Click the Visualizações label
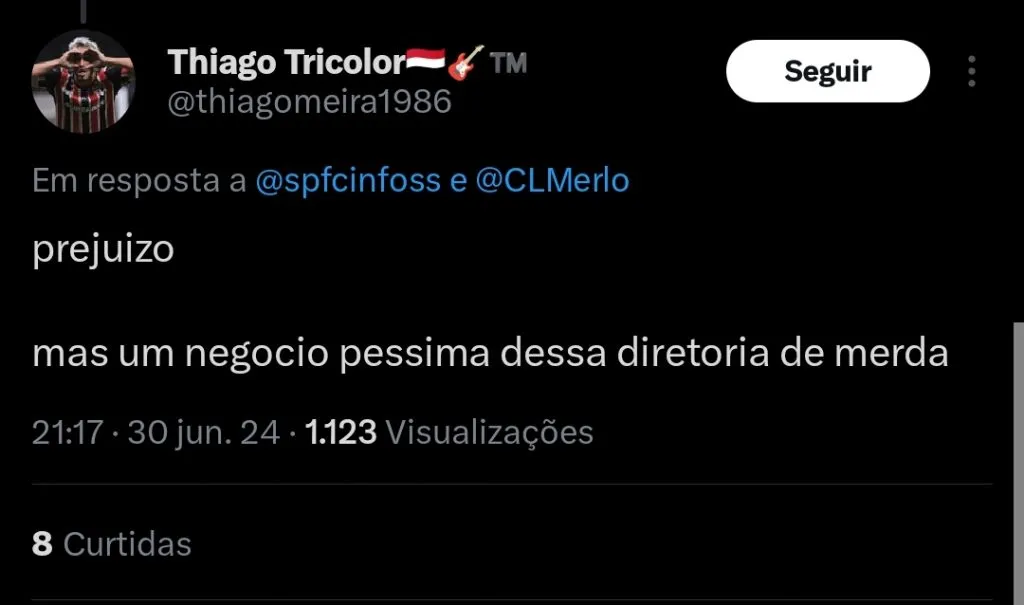1024x605 pixels. pos(489,433)
